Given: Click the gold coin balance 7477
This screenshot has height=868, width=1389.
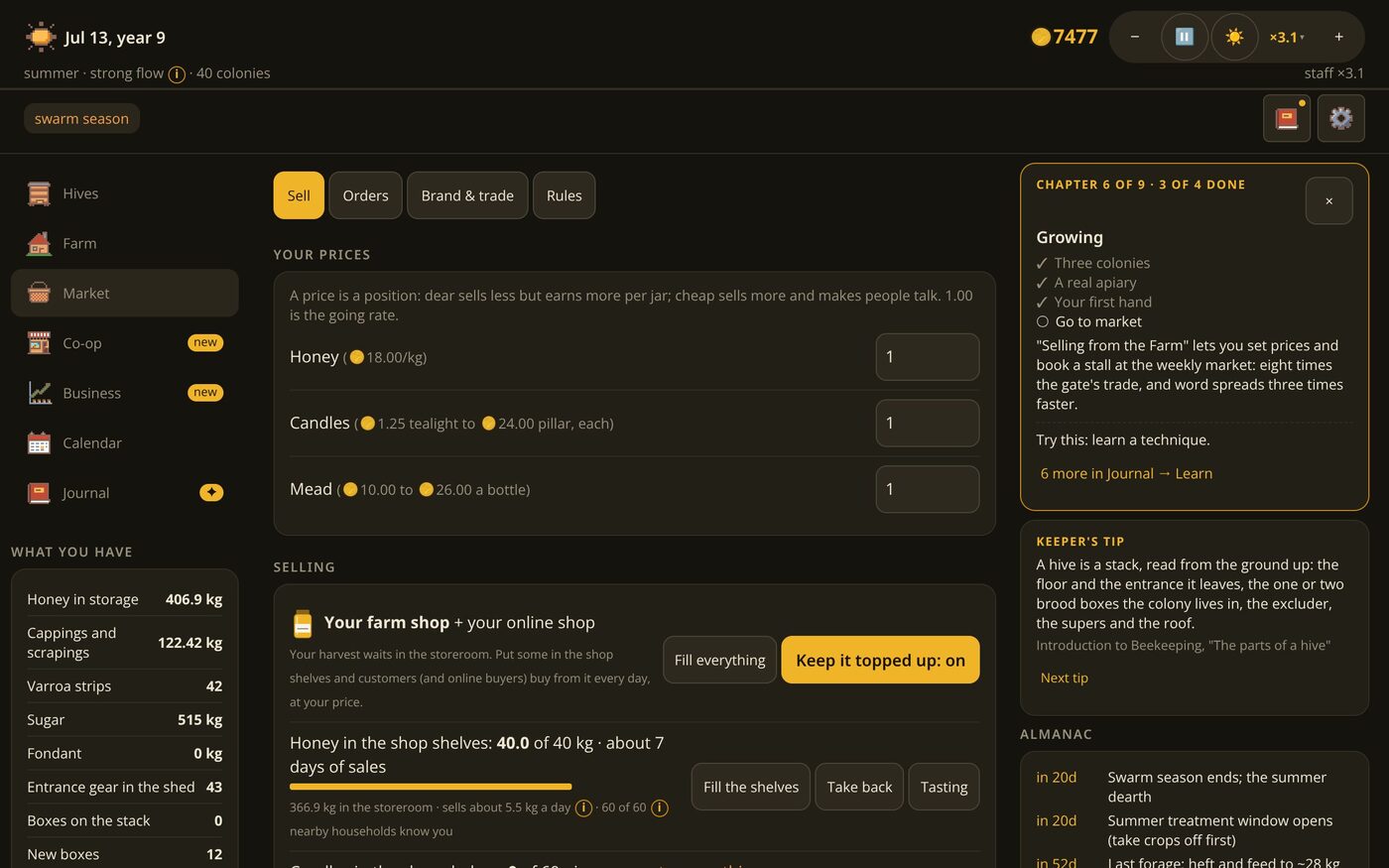Looking at the screenshot, I should coord(1065,37).
